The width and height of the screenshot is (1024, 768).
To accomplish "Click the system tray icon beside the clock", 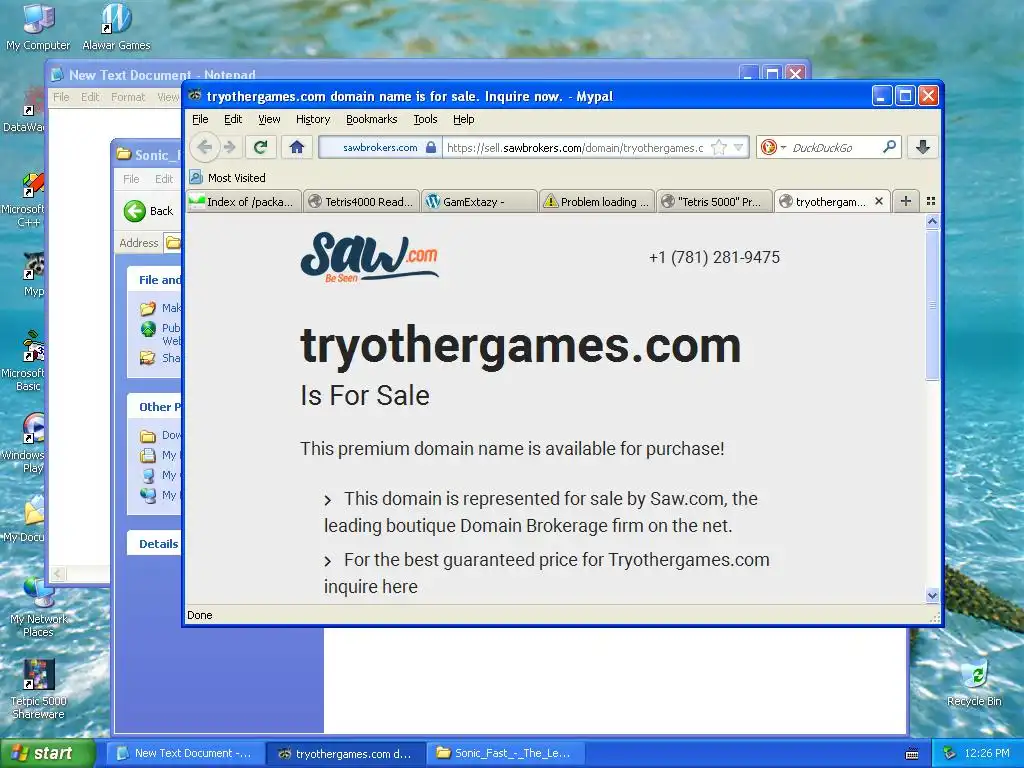I will pos(950,754).
